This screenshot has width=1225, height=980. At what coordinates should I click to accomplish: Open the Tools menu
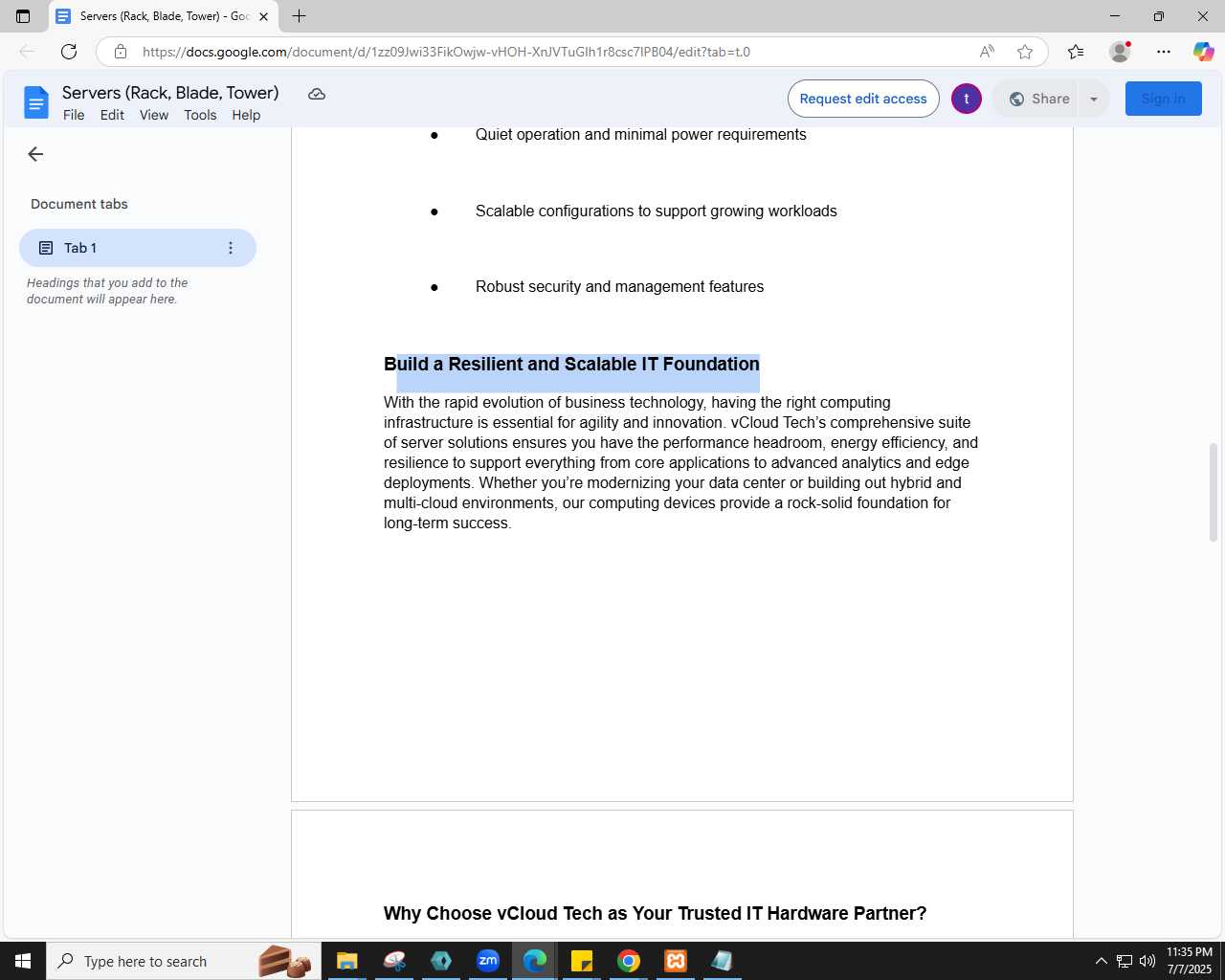tap(200, 115)
